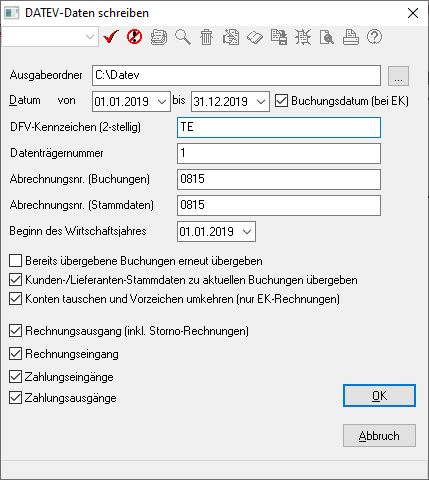Open help via question mark icon
Viewport: 429px width, 480px height.
pyautogui.click(x=374, y=37)
